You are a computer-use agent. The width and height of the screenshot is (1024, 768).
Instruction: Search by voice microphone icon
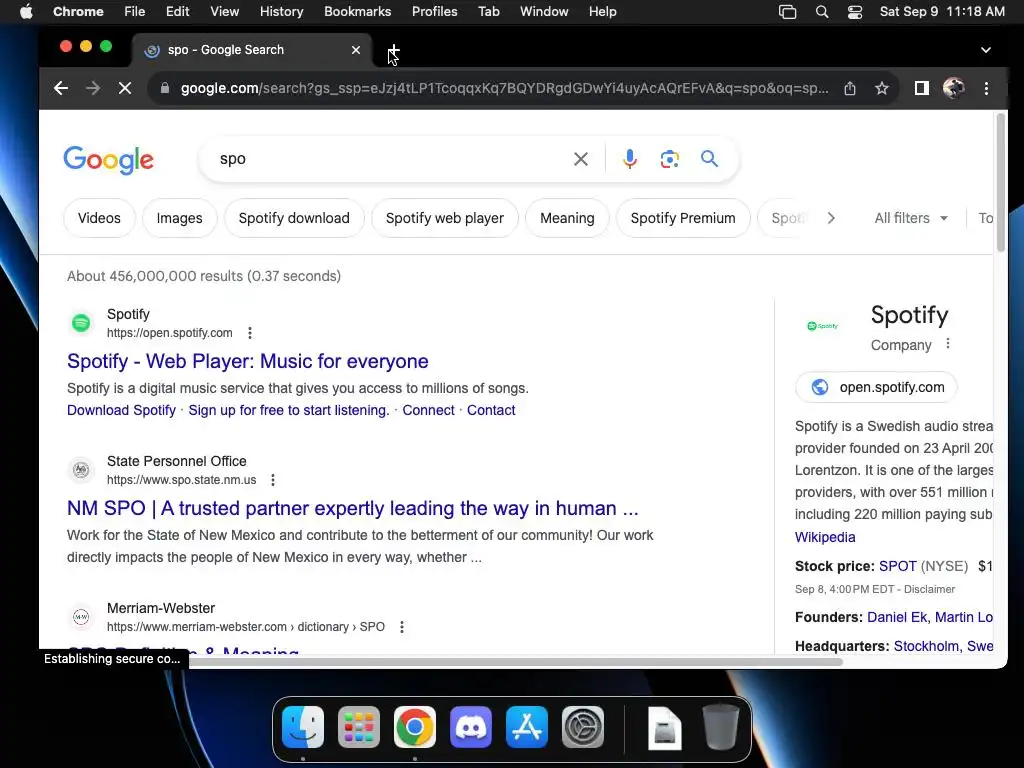click(x=630, y=159)
